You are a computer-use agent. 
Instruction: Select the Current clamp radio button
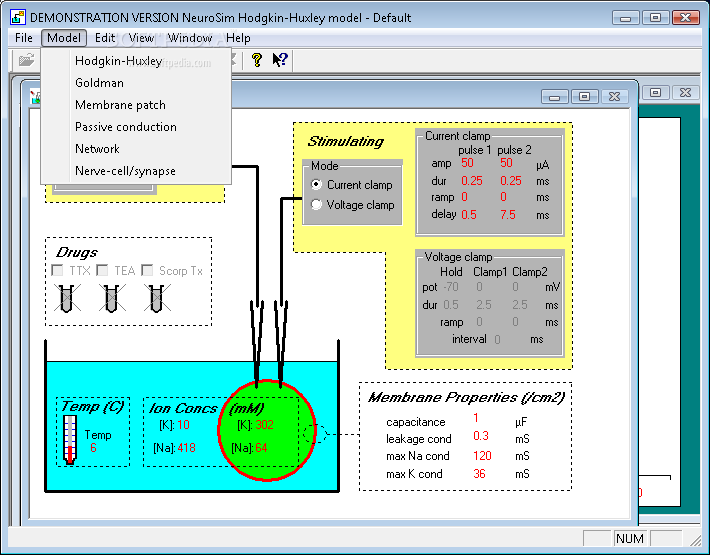(316, 184)
